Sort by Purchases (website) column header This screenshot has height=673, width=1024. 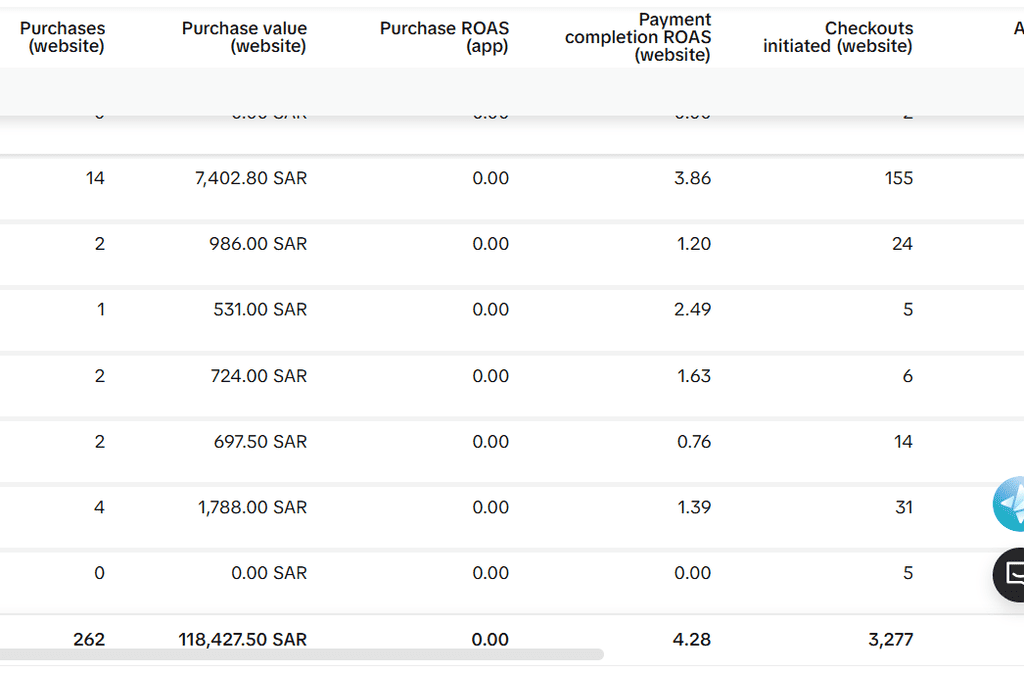pos(62,38)
